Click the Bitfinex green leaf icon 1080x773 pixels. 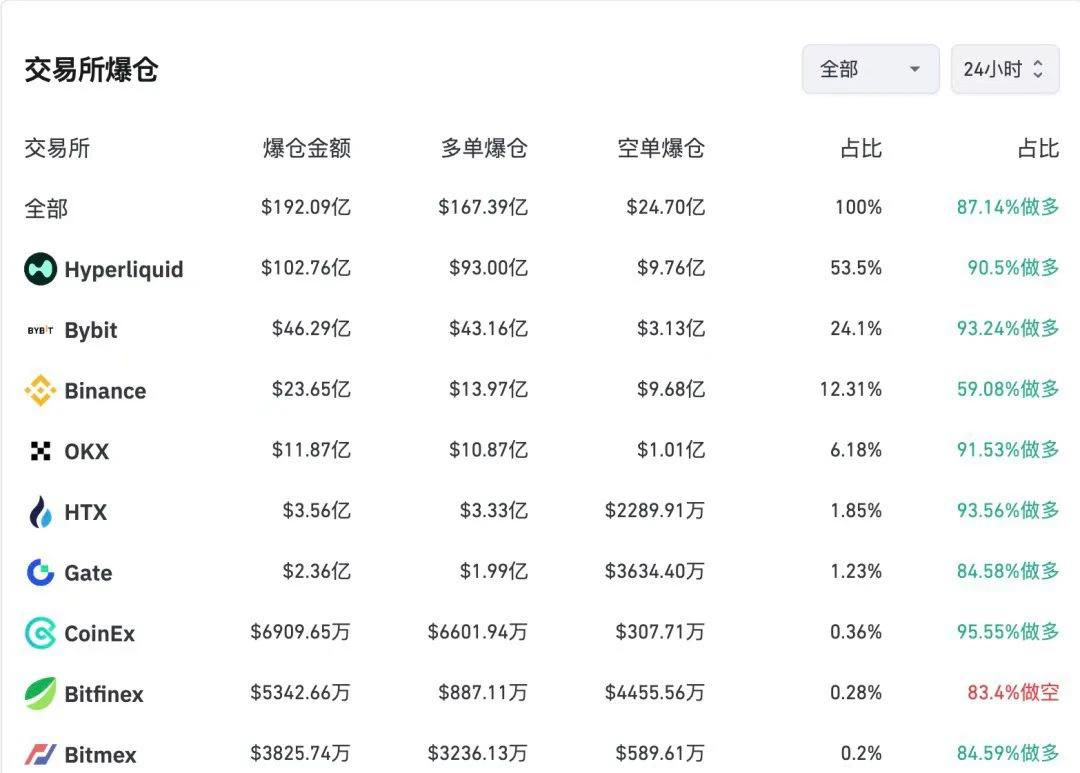point(41,694)
